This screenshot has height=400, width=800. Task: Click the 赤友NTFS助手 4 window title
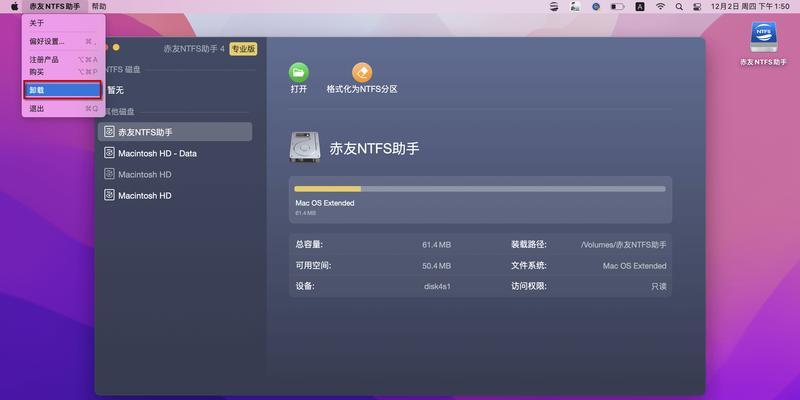[x=194, y=49]
